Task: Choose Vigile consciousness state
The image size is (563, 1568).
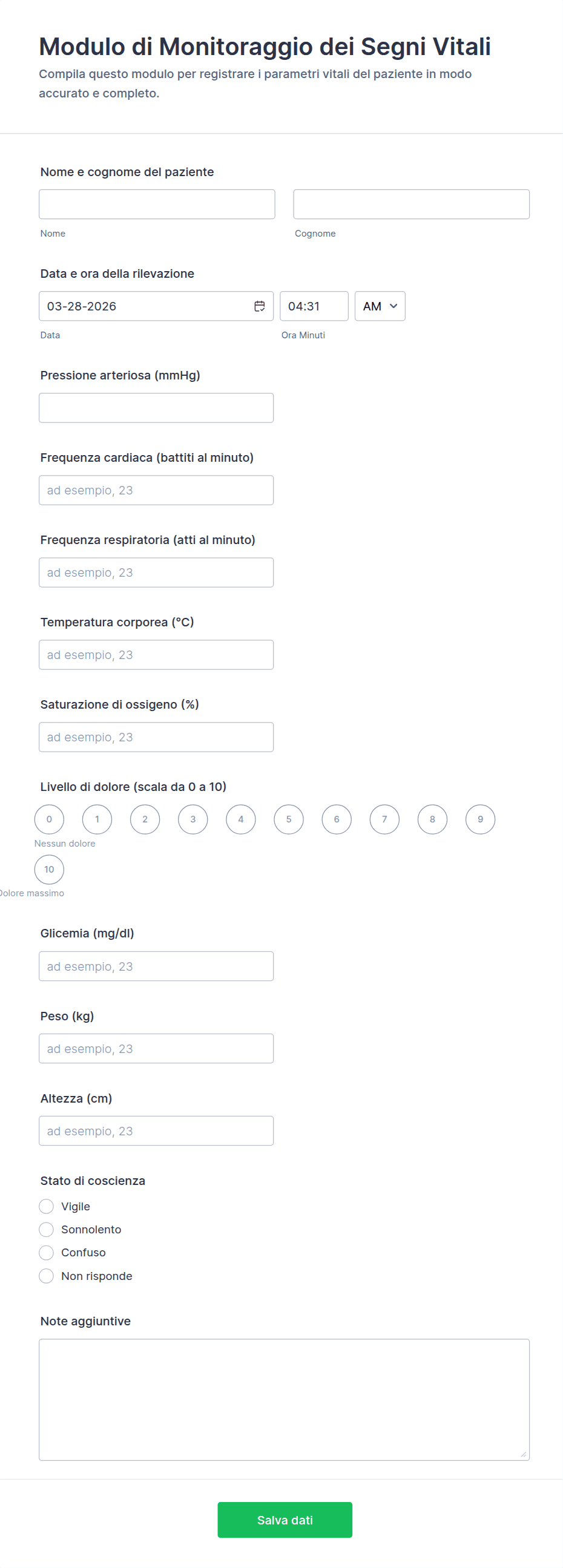Action: [46, 1207]
